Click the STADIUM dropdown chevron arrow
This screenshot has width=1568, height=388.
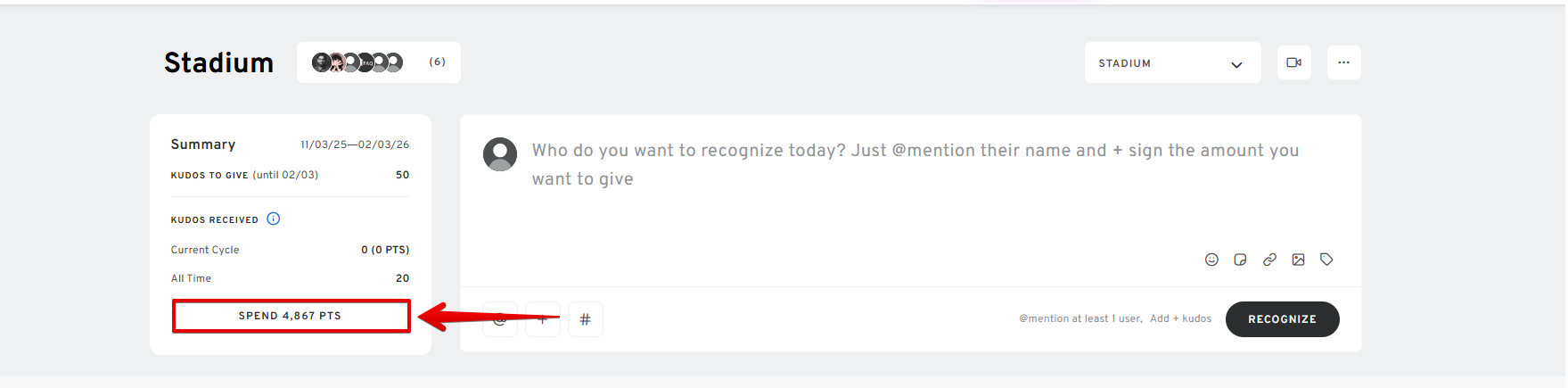click(1236, 64)
